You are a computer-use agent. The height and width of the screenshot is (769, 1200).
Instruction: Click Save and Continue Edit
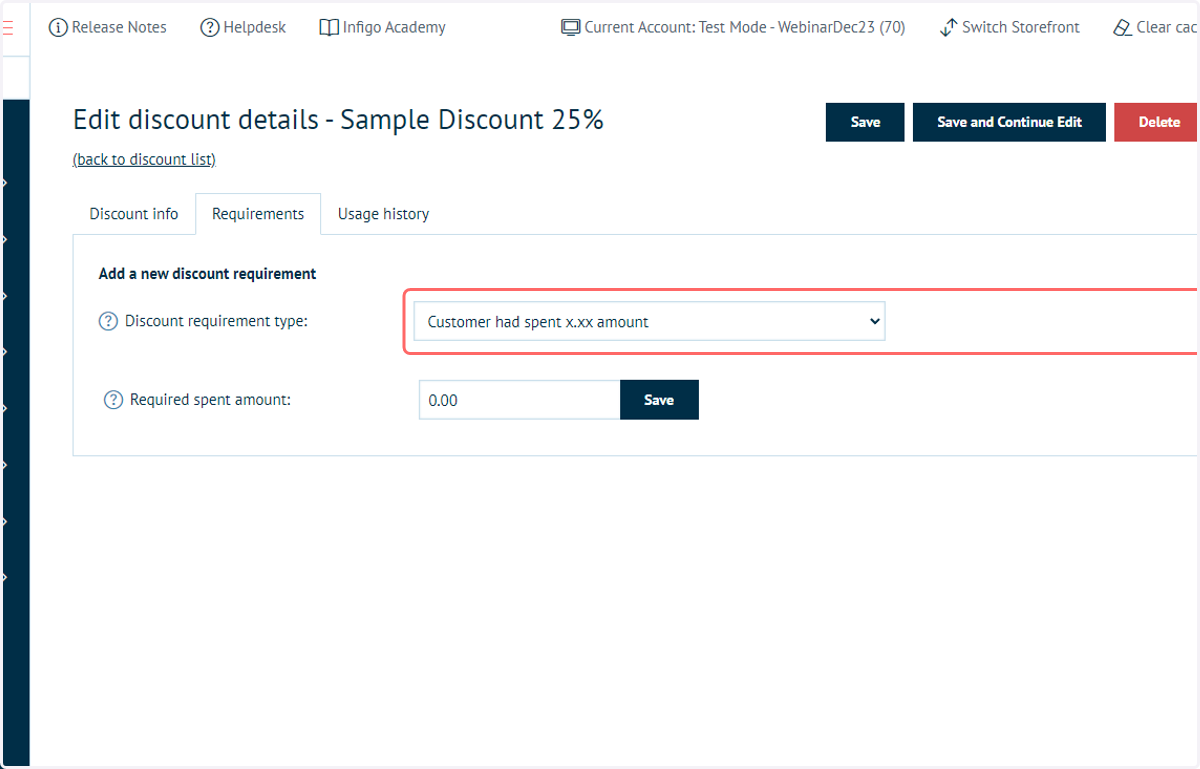click(x=1009, y=122)
